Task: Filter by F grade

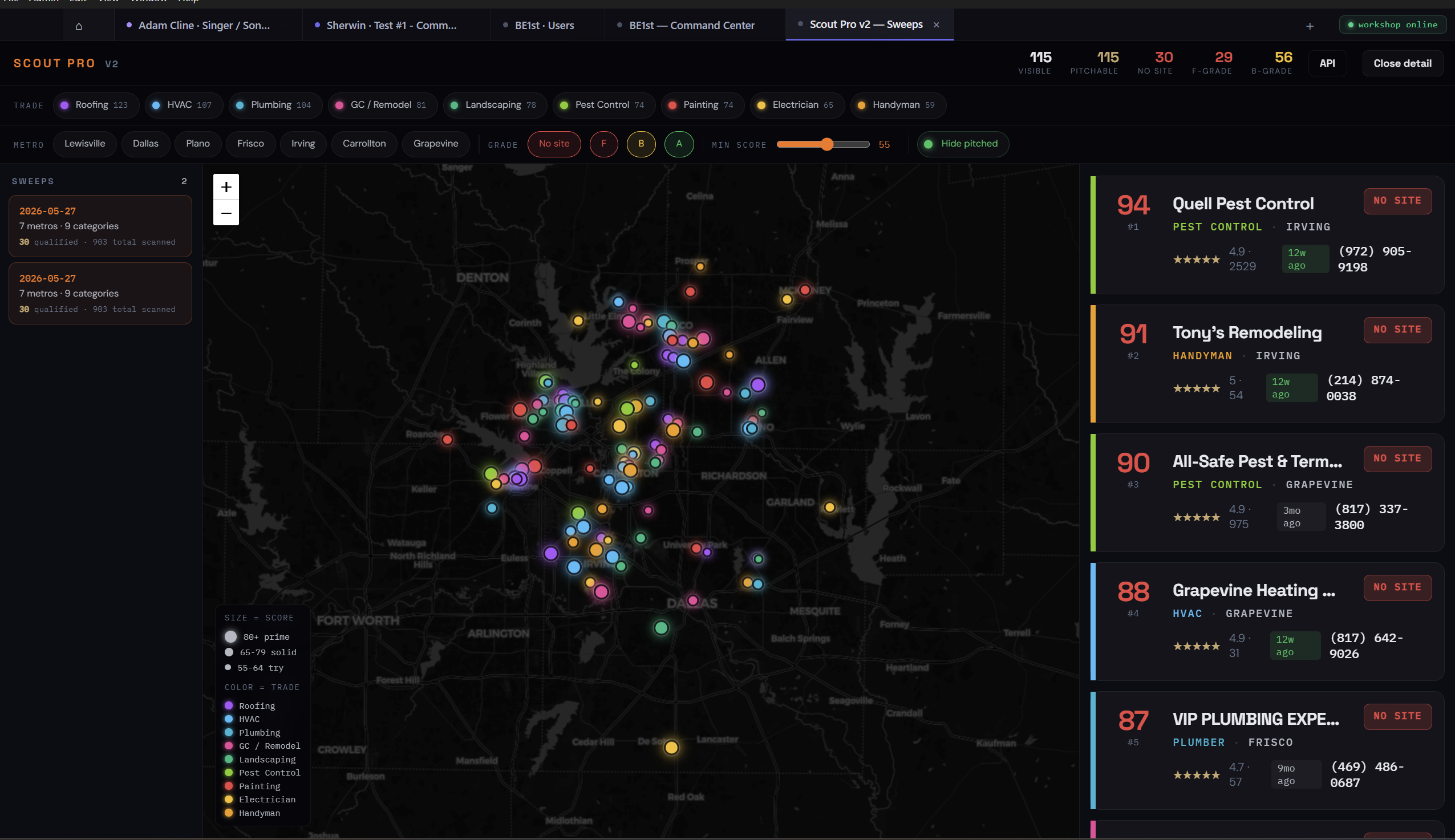Action: (x=603, y=144)
